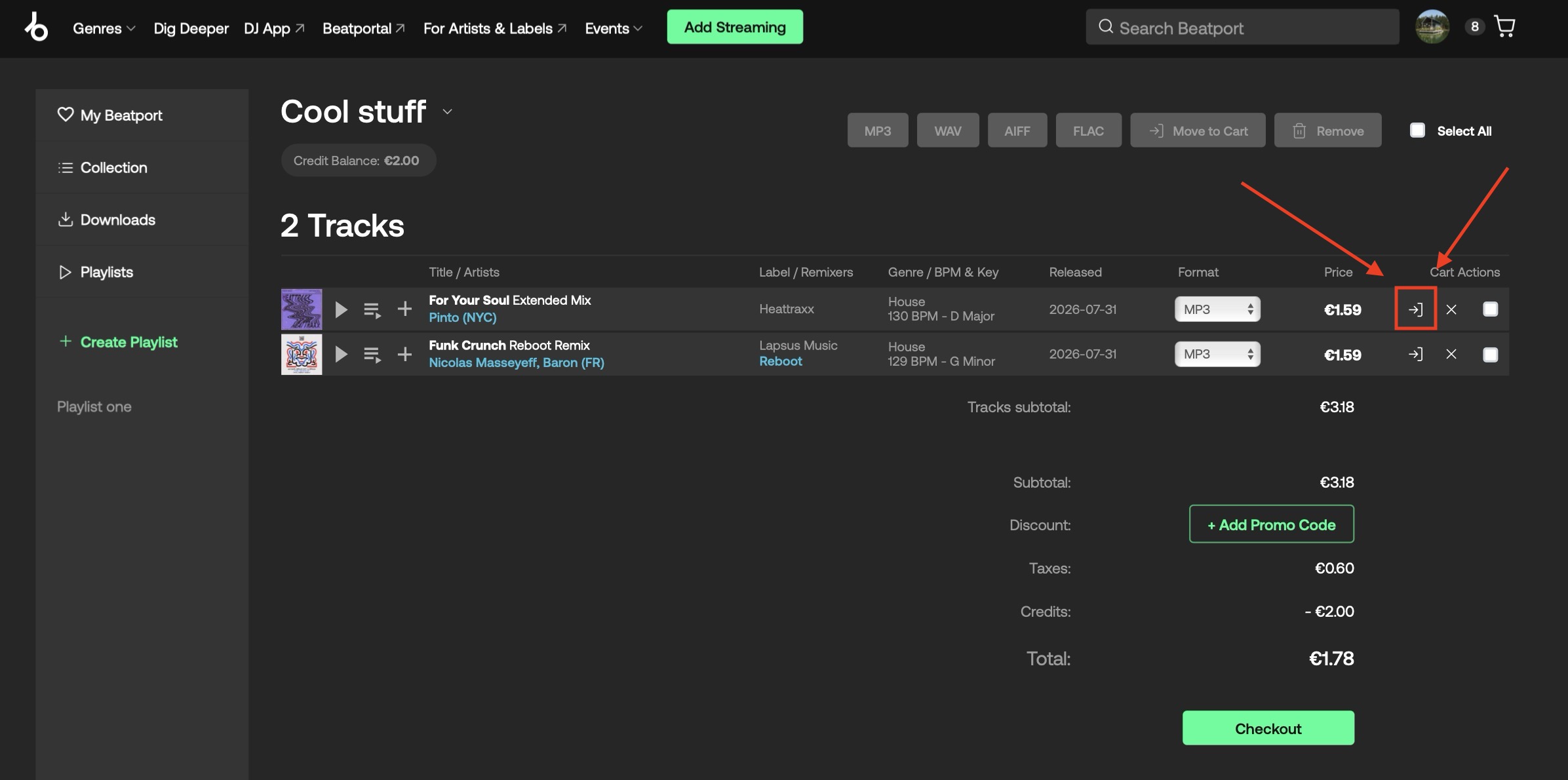The width and height of the screenshot is (1568, 780).
Task: Toggle the Select All checkbox
Action: 1417,130
